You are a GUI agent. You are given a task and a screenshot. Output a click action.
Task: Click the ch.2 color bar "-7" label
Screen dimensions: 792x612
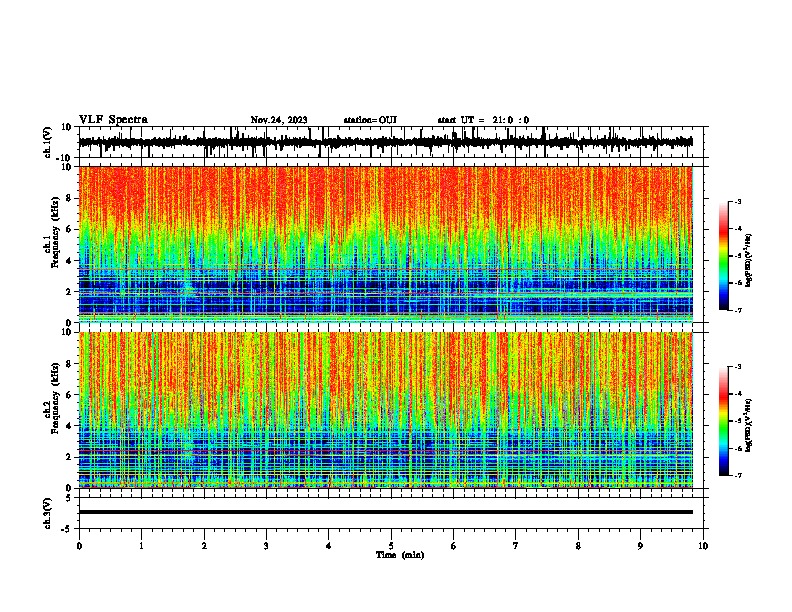[738, 475]
